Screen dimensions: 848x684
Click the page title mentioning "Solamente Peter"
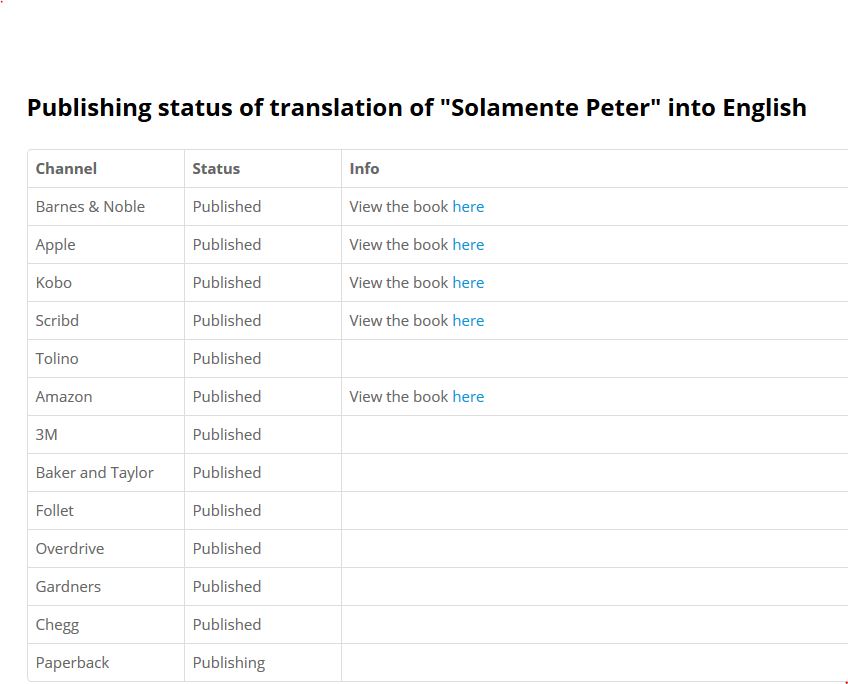coord(416,108)
